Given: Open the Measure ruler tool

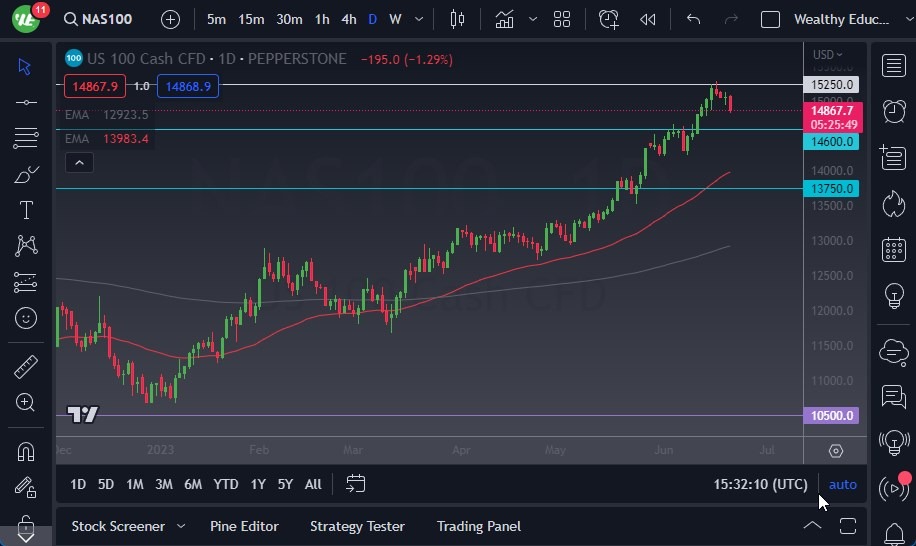Looking at the screenshot, I should [26, 367].
